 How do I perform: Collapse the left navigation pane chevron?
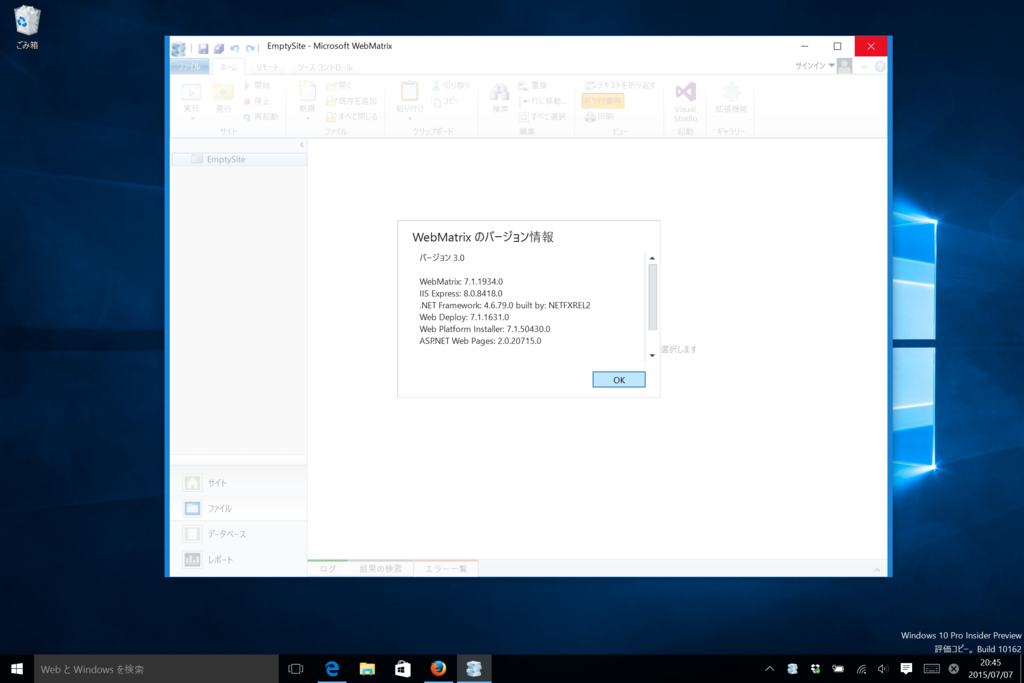tap(302, 145)
